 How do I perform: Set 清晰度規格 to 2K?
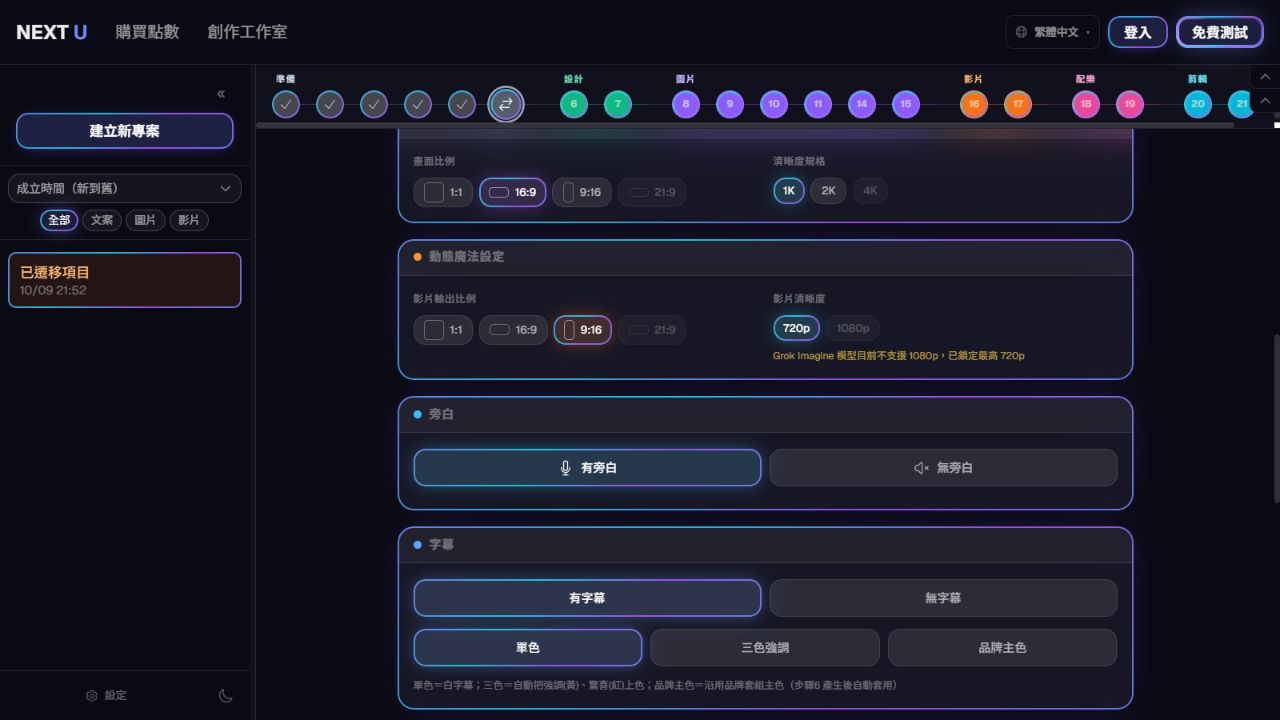point(829,190)
